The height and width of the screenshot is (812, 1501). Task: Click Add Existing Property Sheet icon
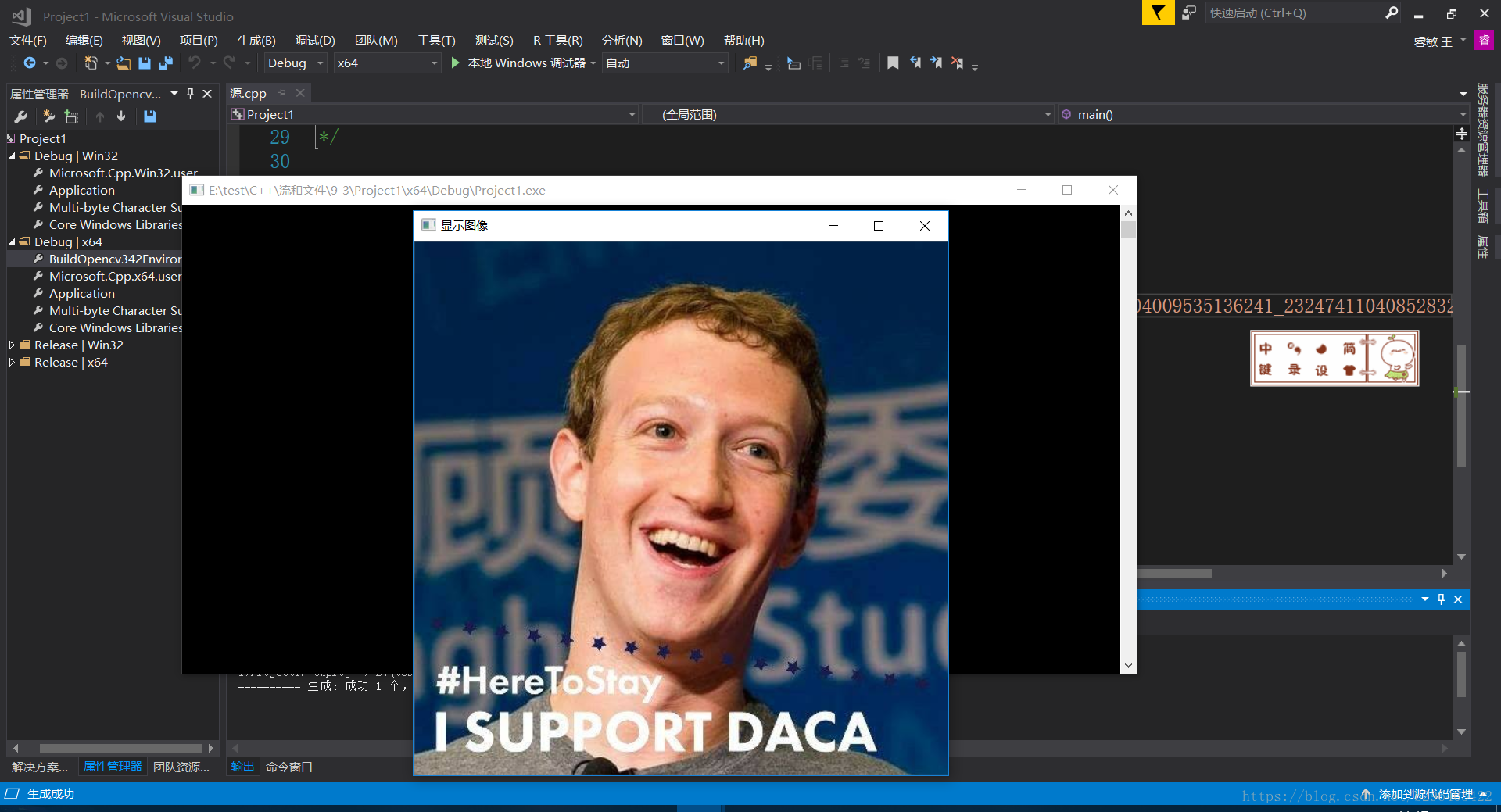tap(71, 116)
